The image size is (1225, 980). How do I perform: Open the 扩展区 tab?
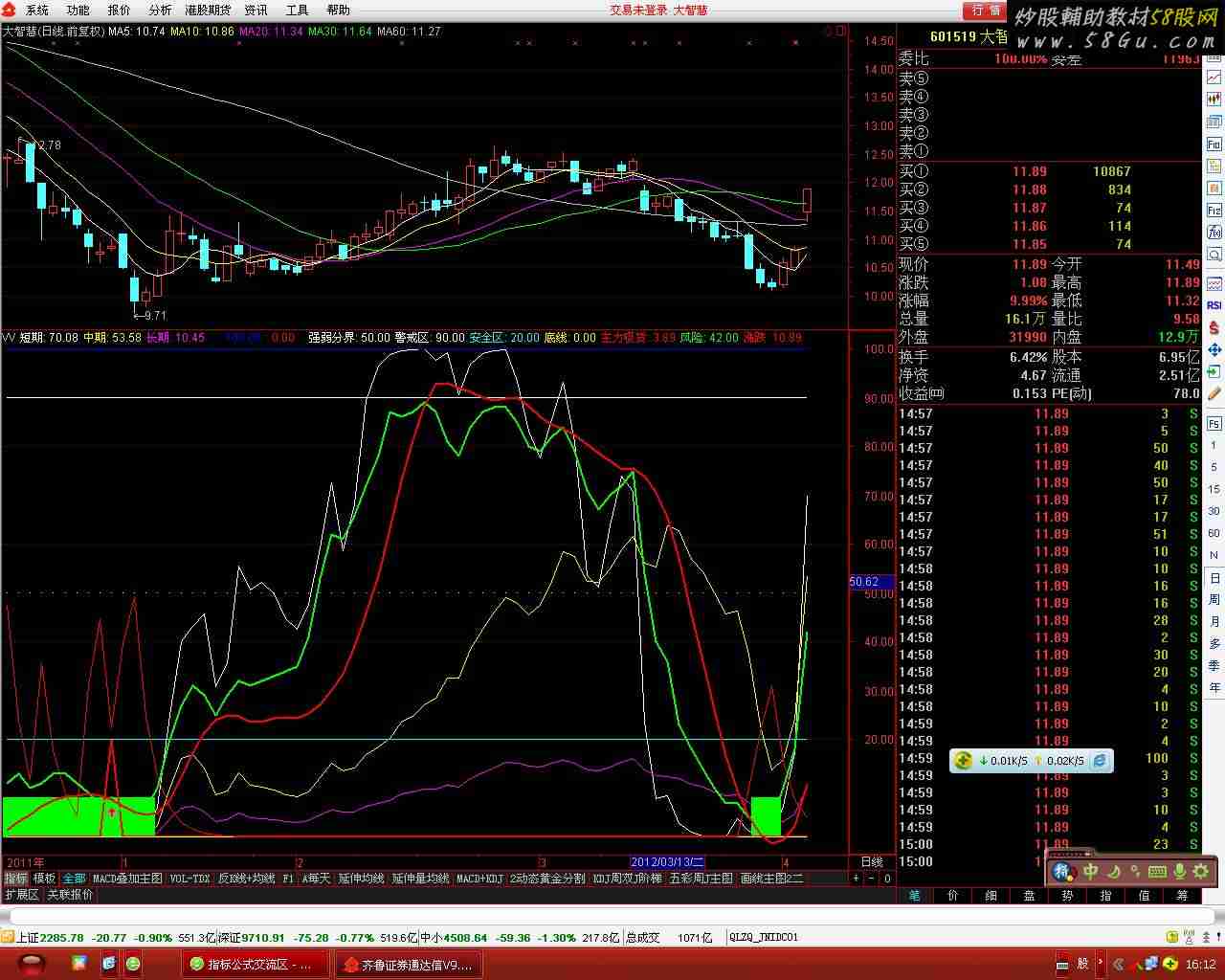(x=21, y=894)
